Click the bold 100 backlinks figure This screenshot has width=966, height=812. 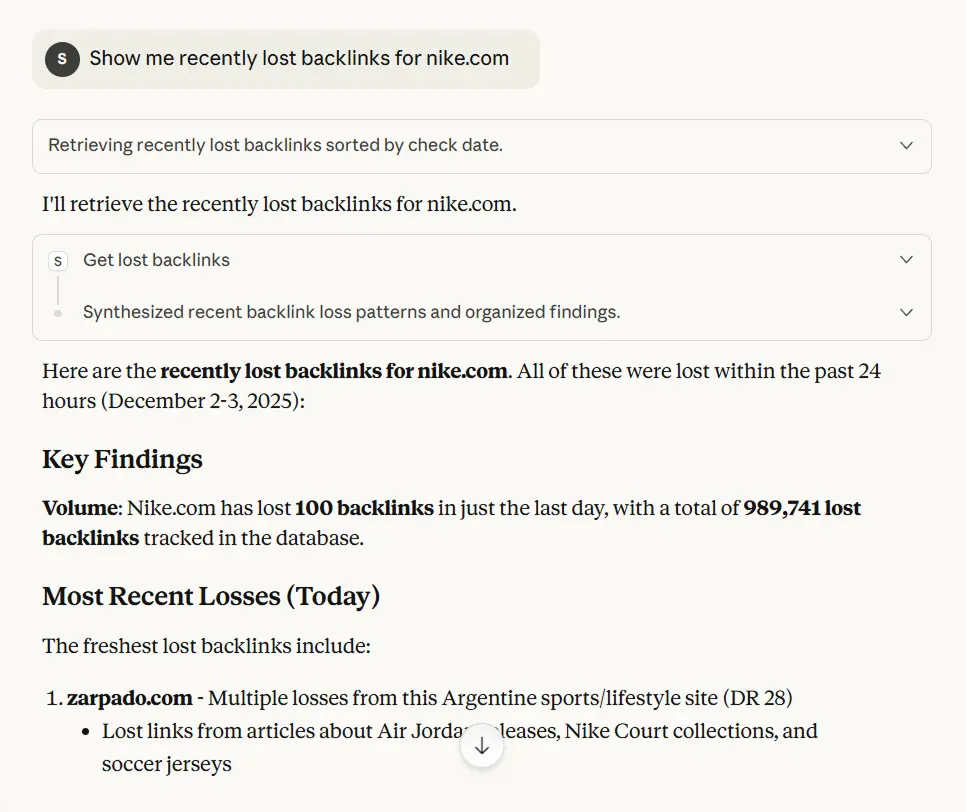click(x=364, y=509)
